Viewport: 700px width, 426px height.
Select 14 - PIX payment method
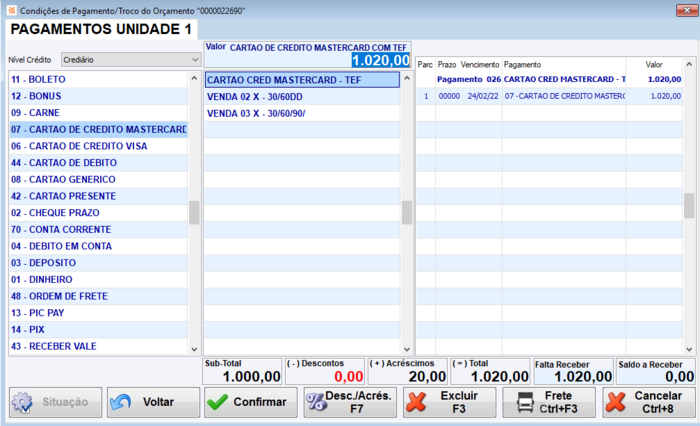coord(98,330)
